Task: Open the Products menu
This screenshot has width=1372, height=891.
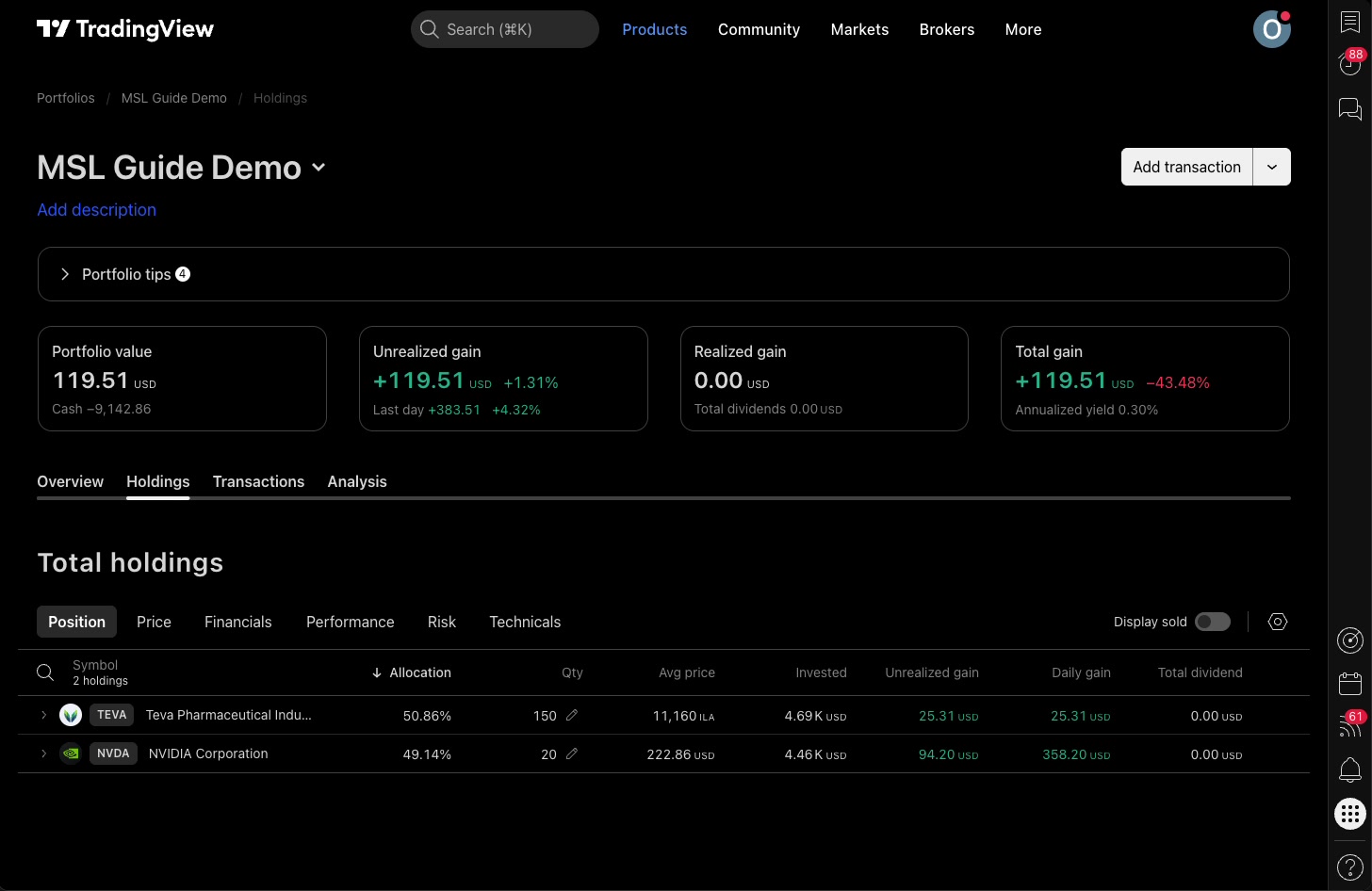Action: [655, 29]
